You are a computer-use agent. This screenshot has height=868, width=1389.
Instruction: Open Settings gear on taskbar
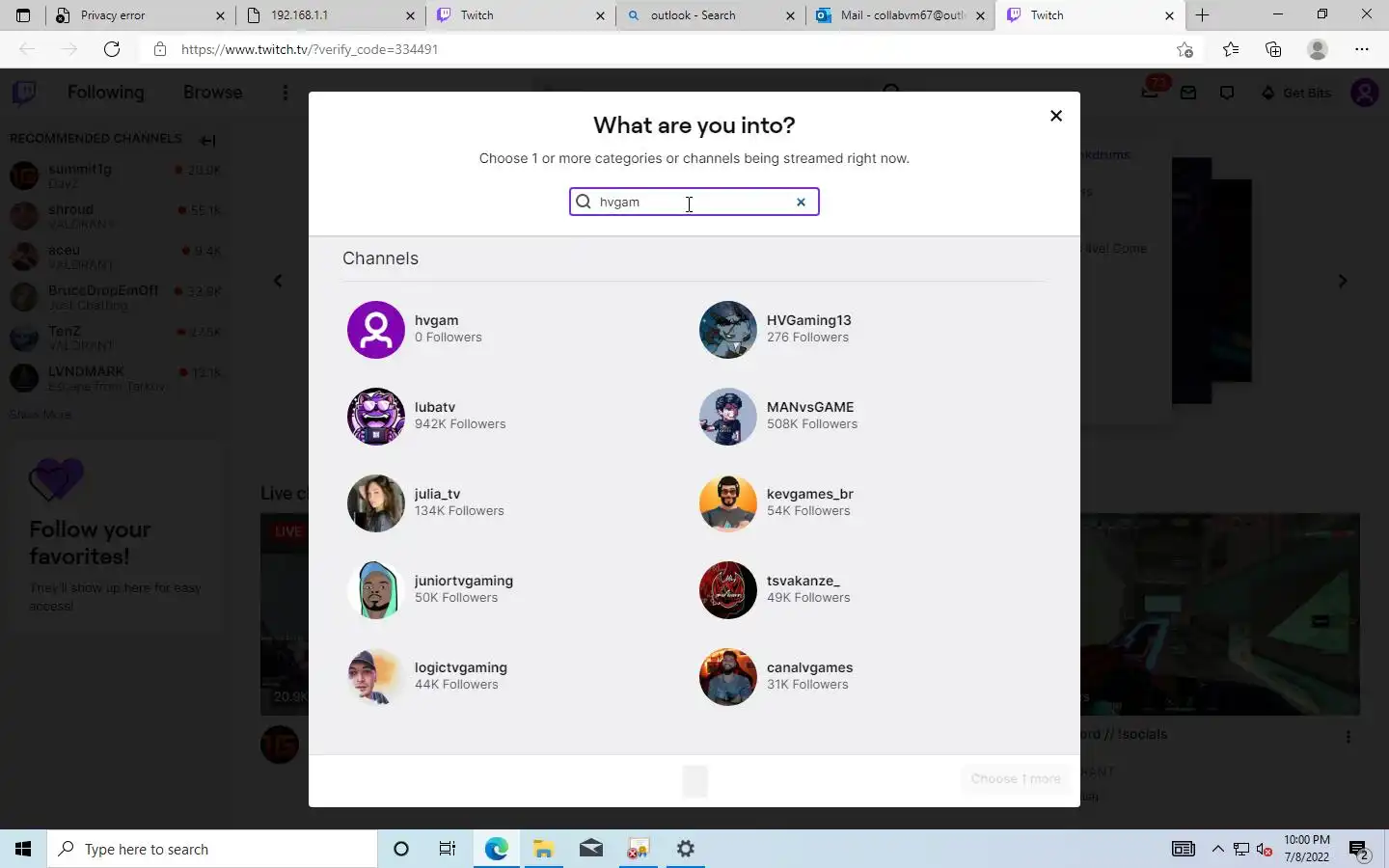tap(686, 849)
